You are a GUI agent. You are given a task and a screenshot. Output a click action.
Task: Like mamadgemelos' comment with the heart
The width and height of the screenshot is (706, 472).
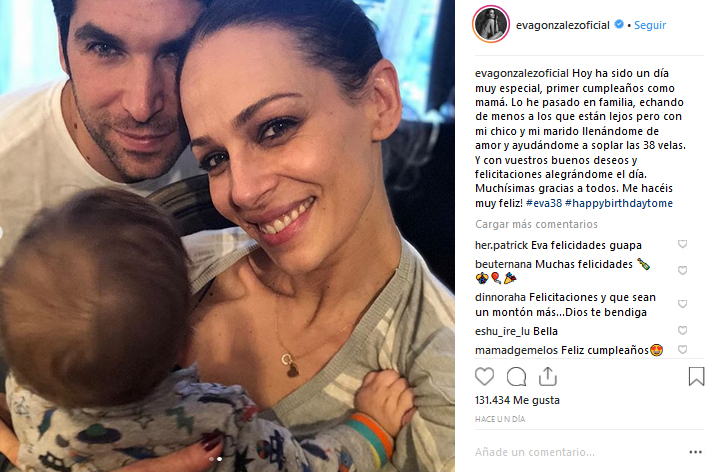click(x=683, y=349)
